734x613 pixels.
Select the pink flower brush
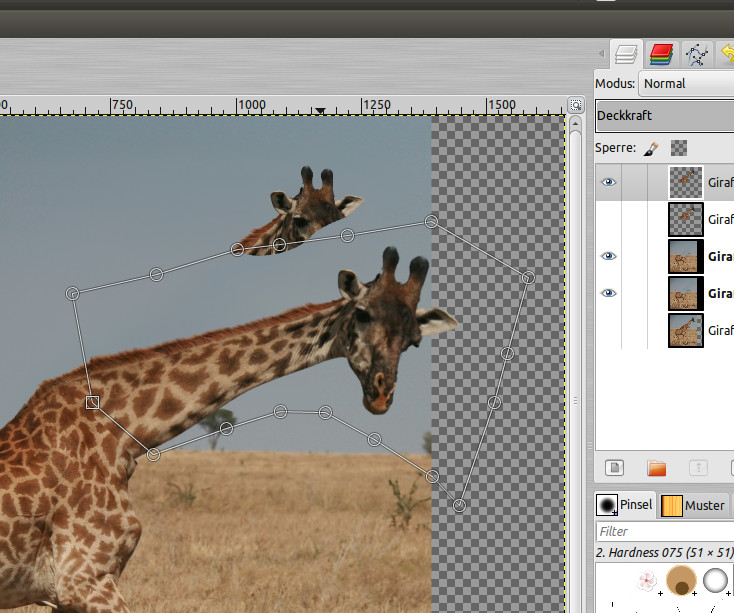coord(648,581)
